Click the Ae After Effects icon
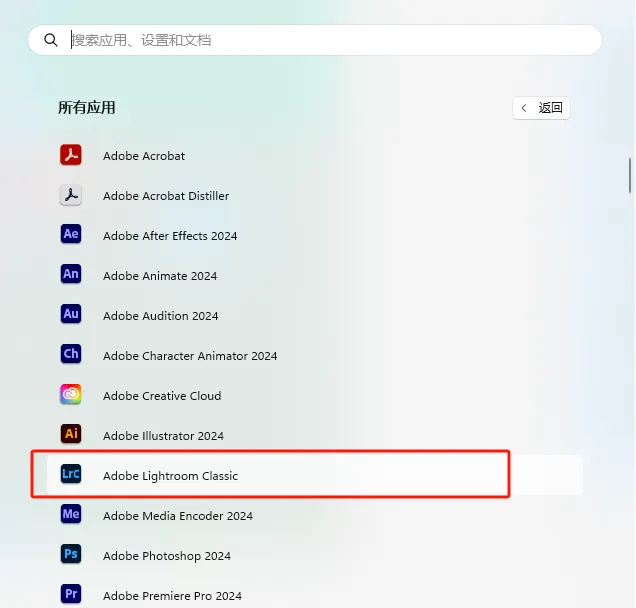The height and width of the screenshot is (608, 636). tap(71, 234)
